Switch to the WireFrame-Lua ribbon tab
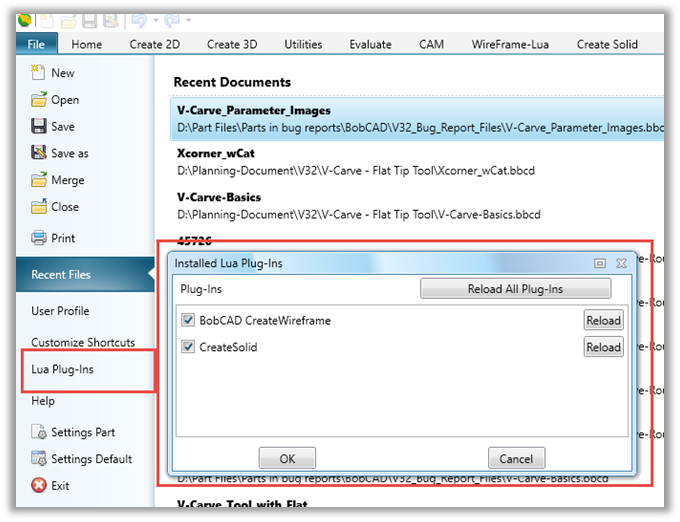Image resolution: width=680 pixels, height=522 pixels. [x=510, y=44]
